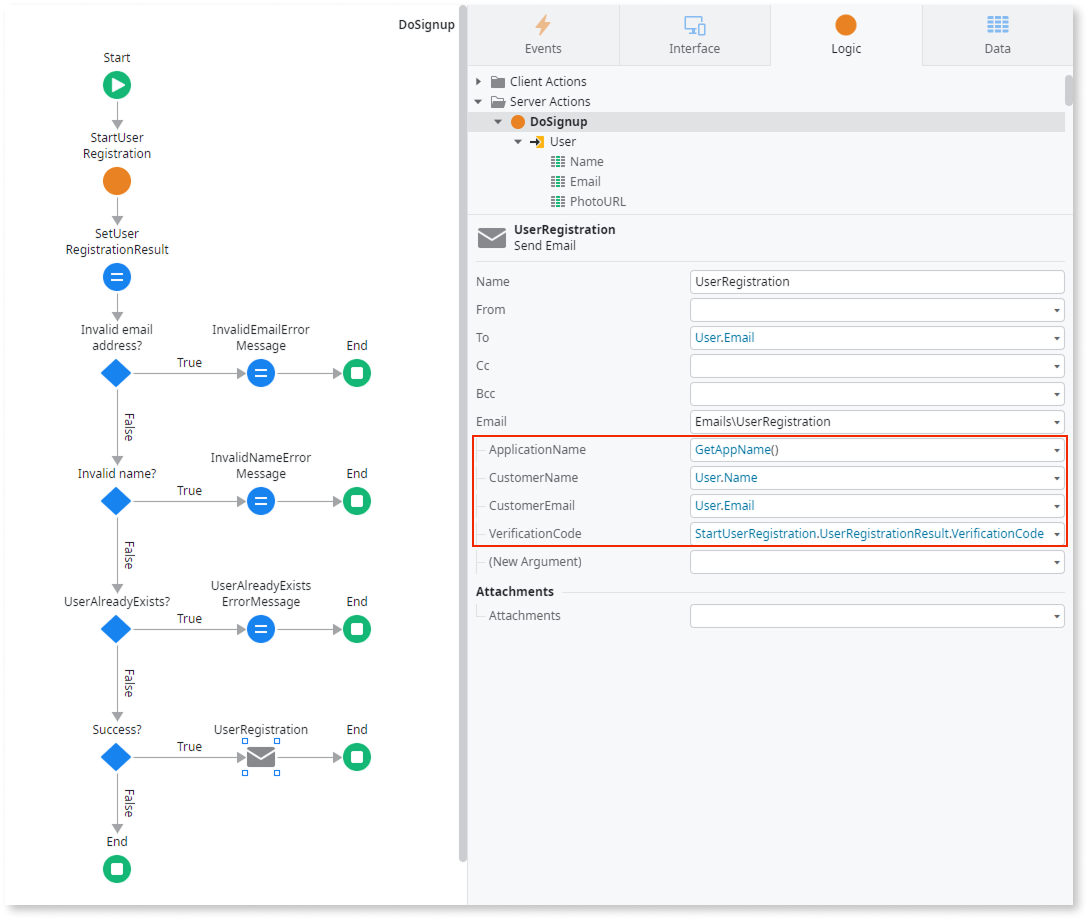Open the Bcc dropdown
Viewport: 1088px width, 920px height.
click(1057, 394)
